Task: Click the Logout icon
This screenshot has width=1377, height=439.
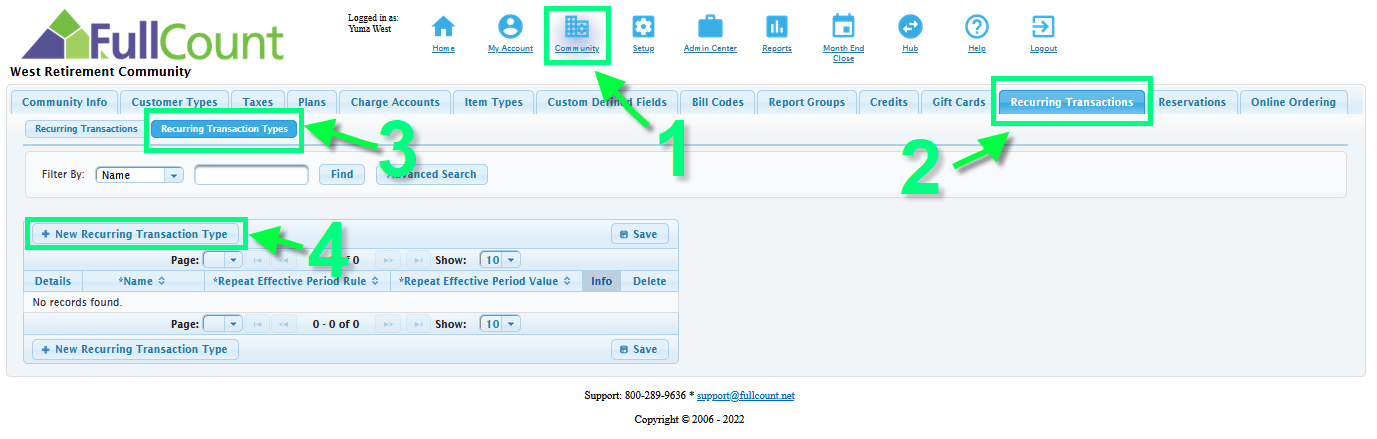Action: (x=1043, y=27)
